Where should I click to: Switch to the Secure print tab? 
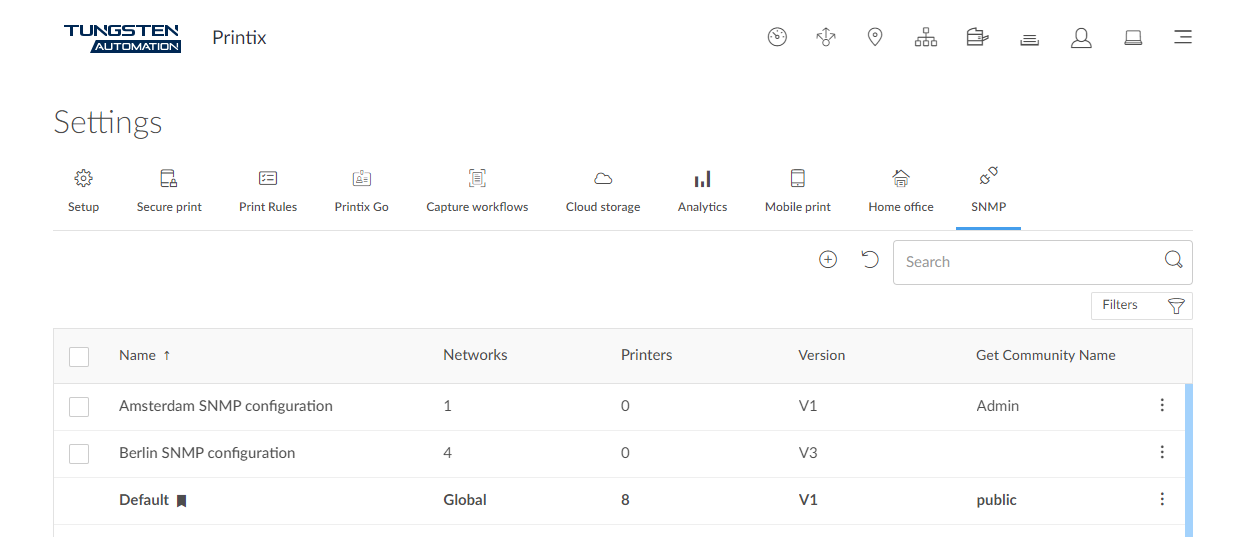coord(169,190)
